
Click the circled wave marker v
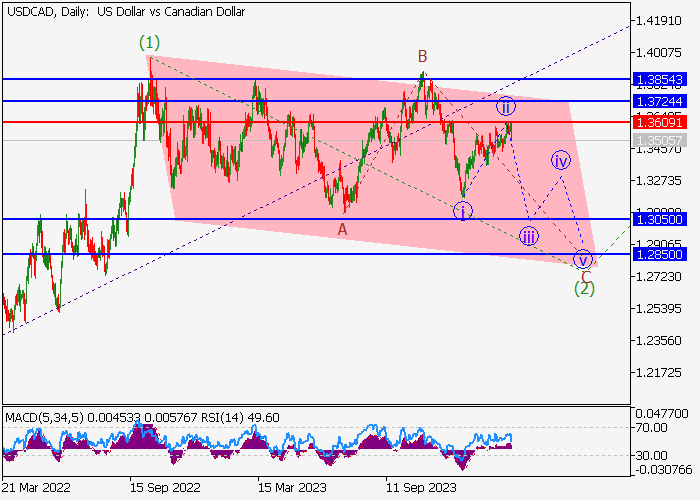pos(583,259)
